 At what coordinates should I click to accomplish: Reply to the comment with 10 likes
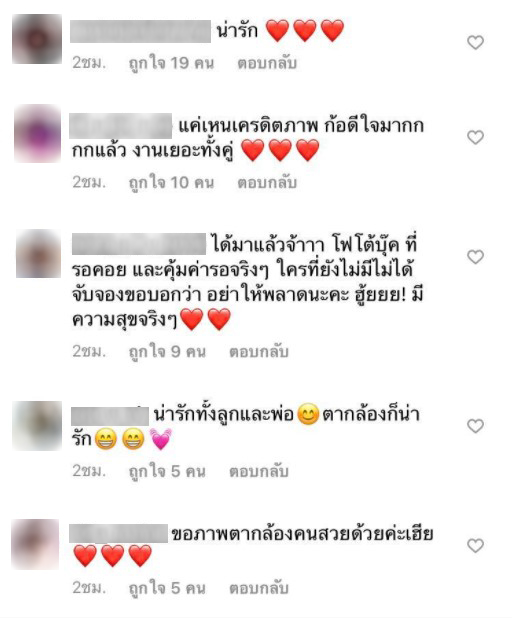[267, 183]
